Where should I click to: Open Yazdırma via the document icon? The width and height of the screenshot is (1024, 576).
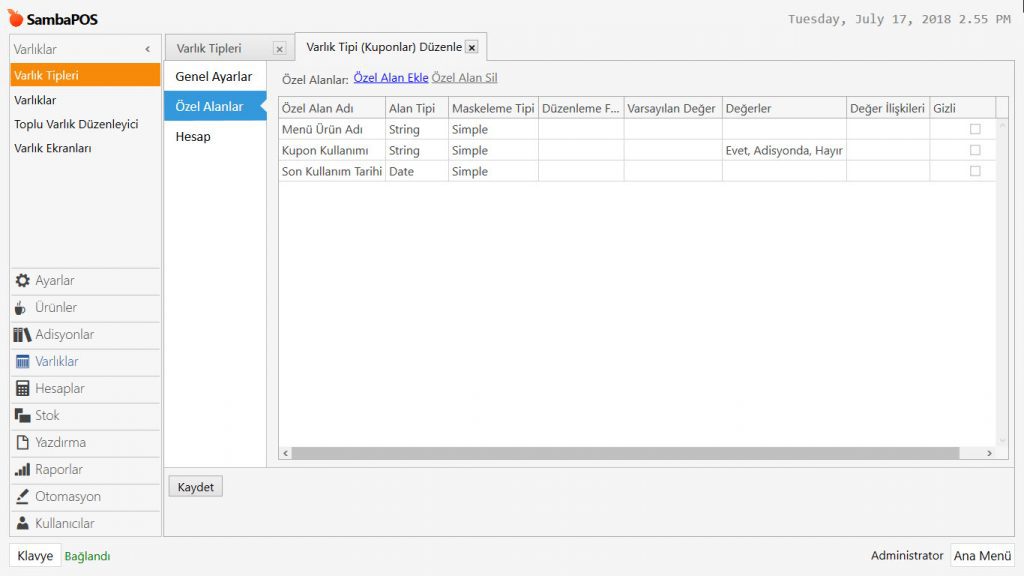point(23,443)
